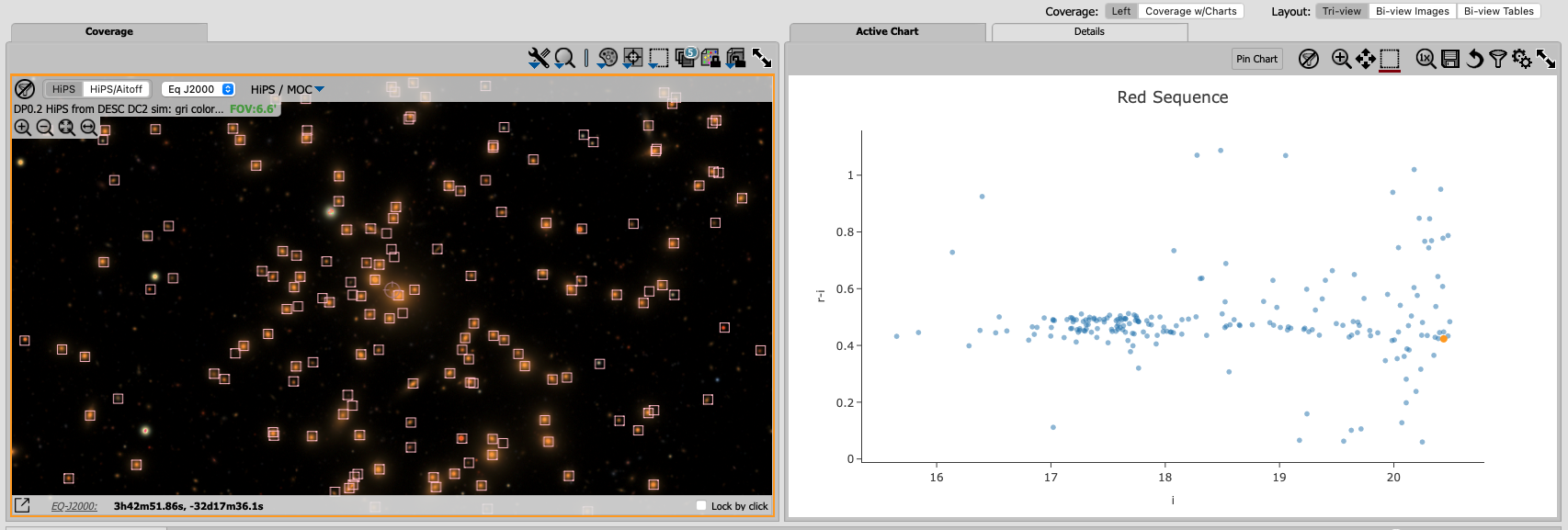Open the color stretch palette dropdown
The height and width of the screenshot is (530, 1568).
pos(608,58)
